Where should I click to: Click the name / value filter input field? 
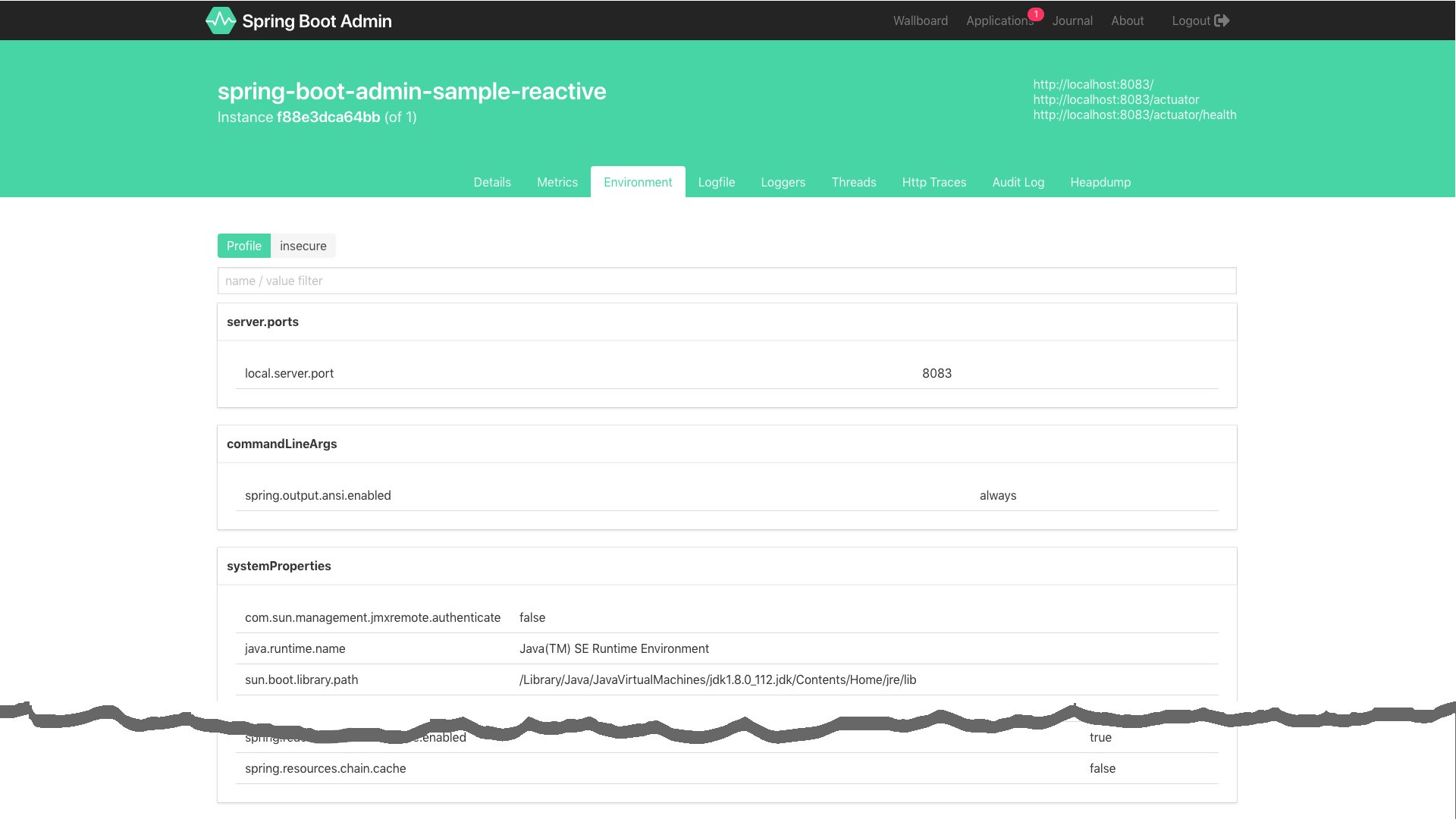click(x=727, y=280)
